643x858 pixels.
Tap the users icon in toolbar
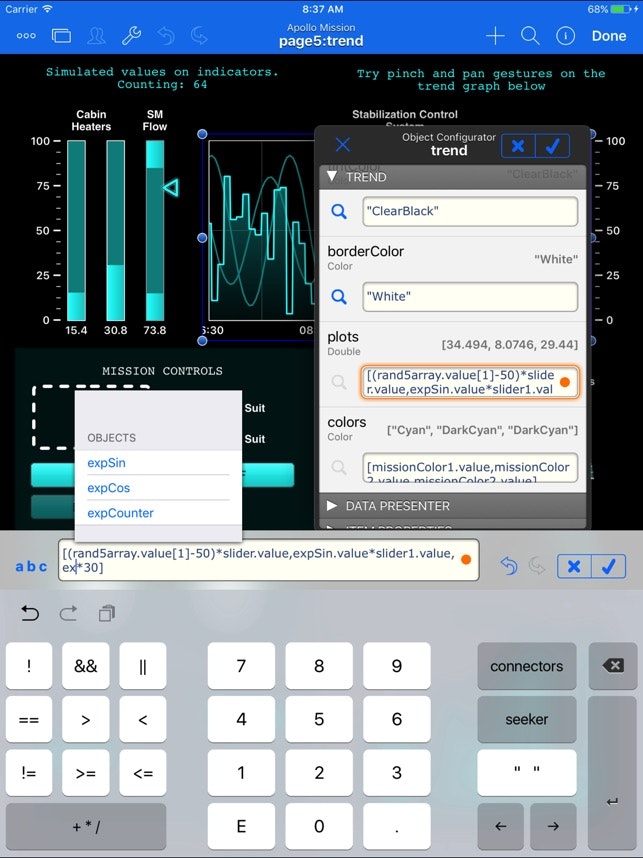pyautogui.click(x=96, y=36)
